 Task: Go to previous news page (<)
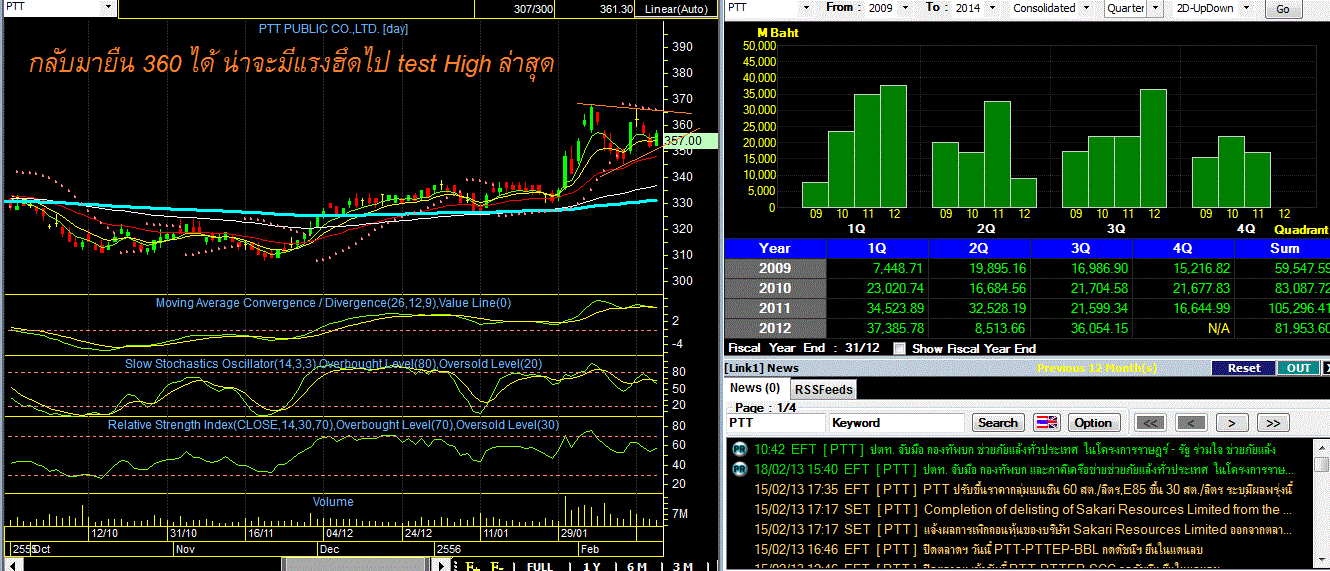pos(1190,423)
